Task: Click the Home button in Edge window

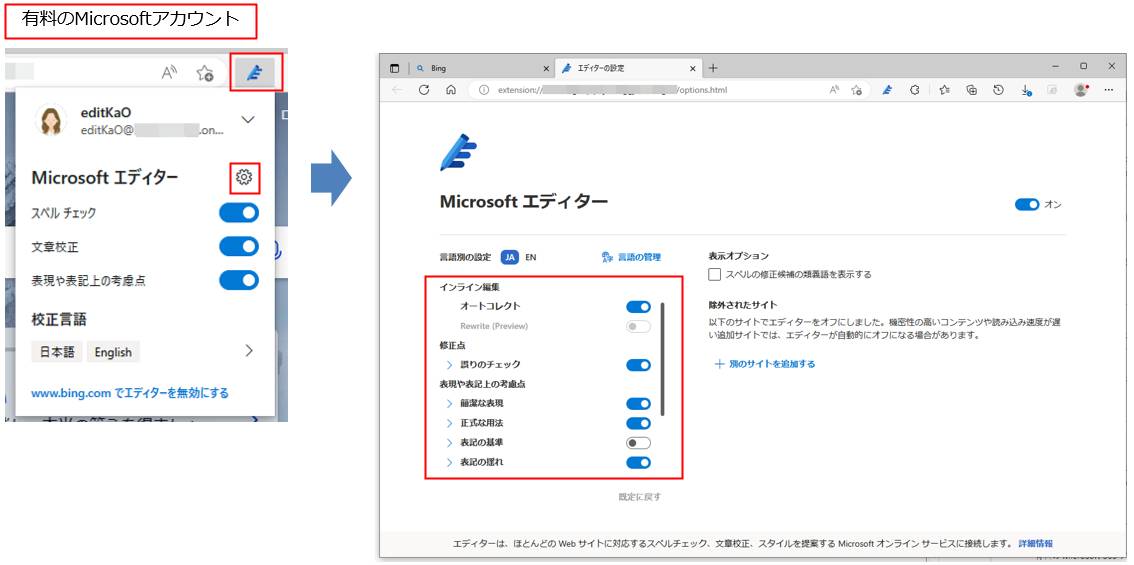Action: click(451, 90)
